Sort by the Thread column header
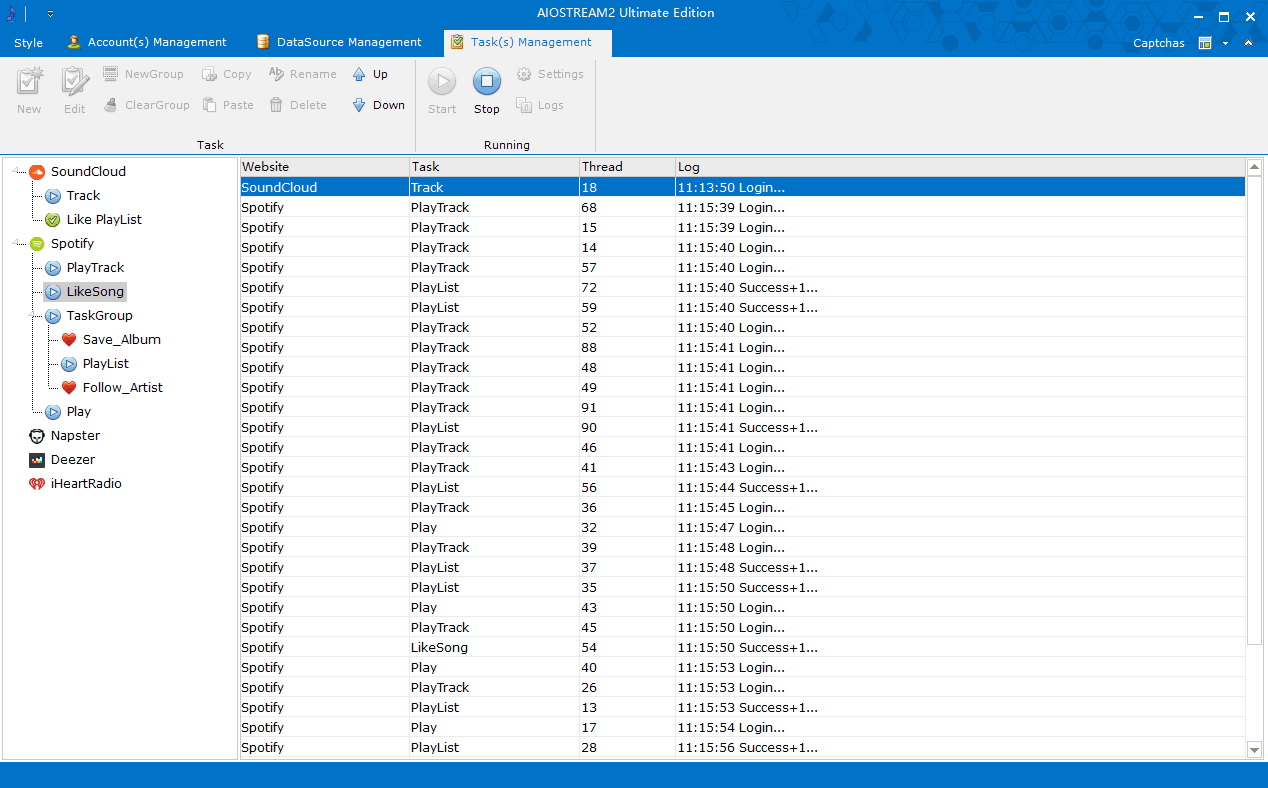 [x=627, y=167]
